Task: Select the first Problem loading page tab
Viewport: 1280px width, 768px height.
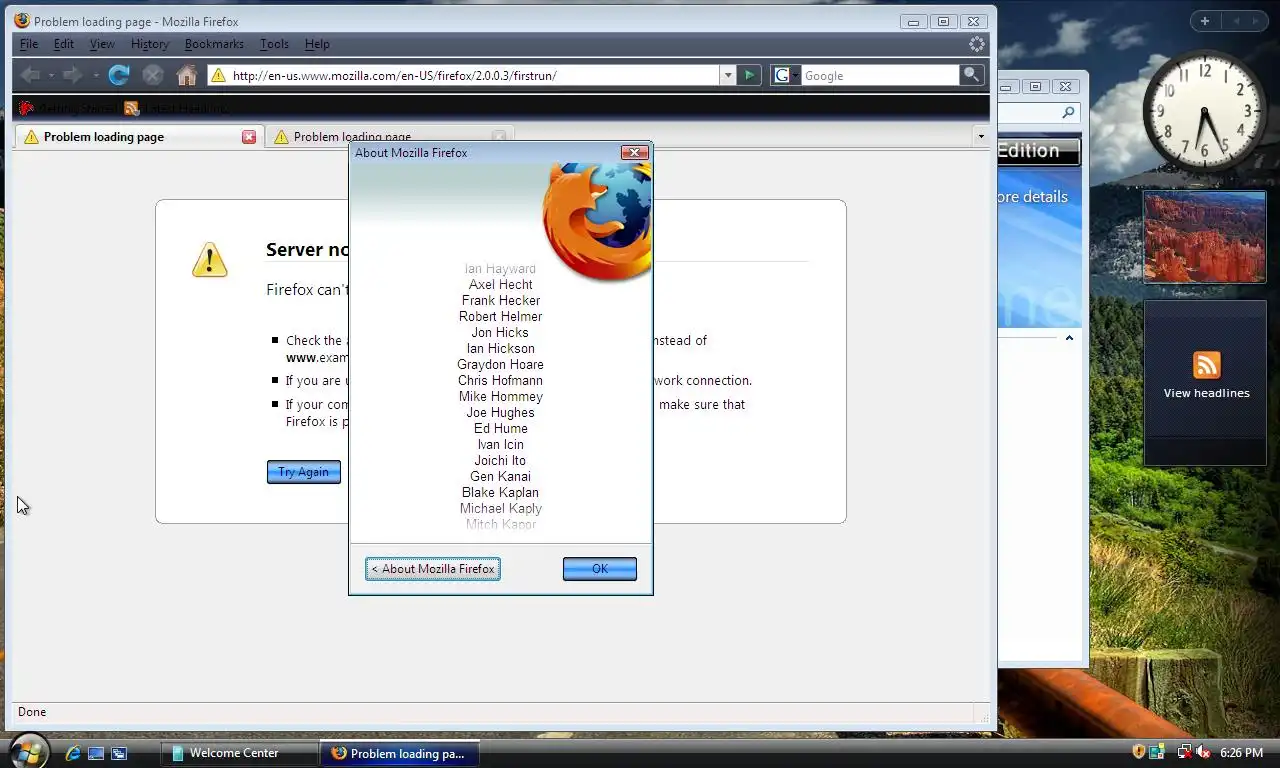Action: [139, 137]
